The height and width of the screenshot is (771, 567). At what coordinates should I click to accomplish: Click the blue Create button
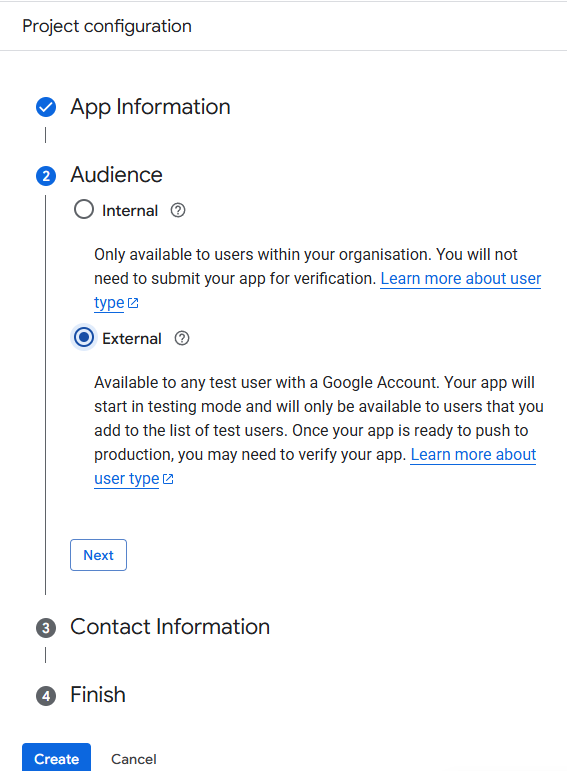57,758
